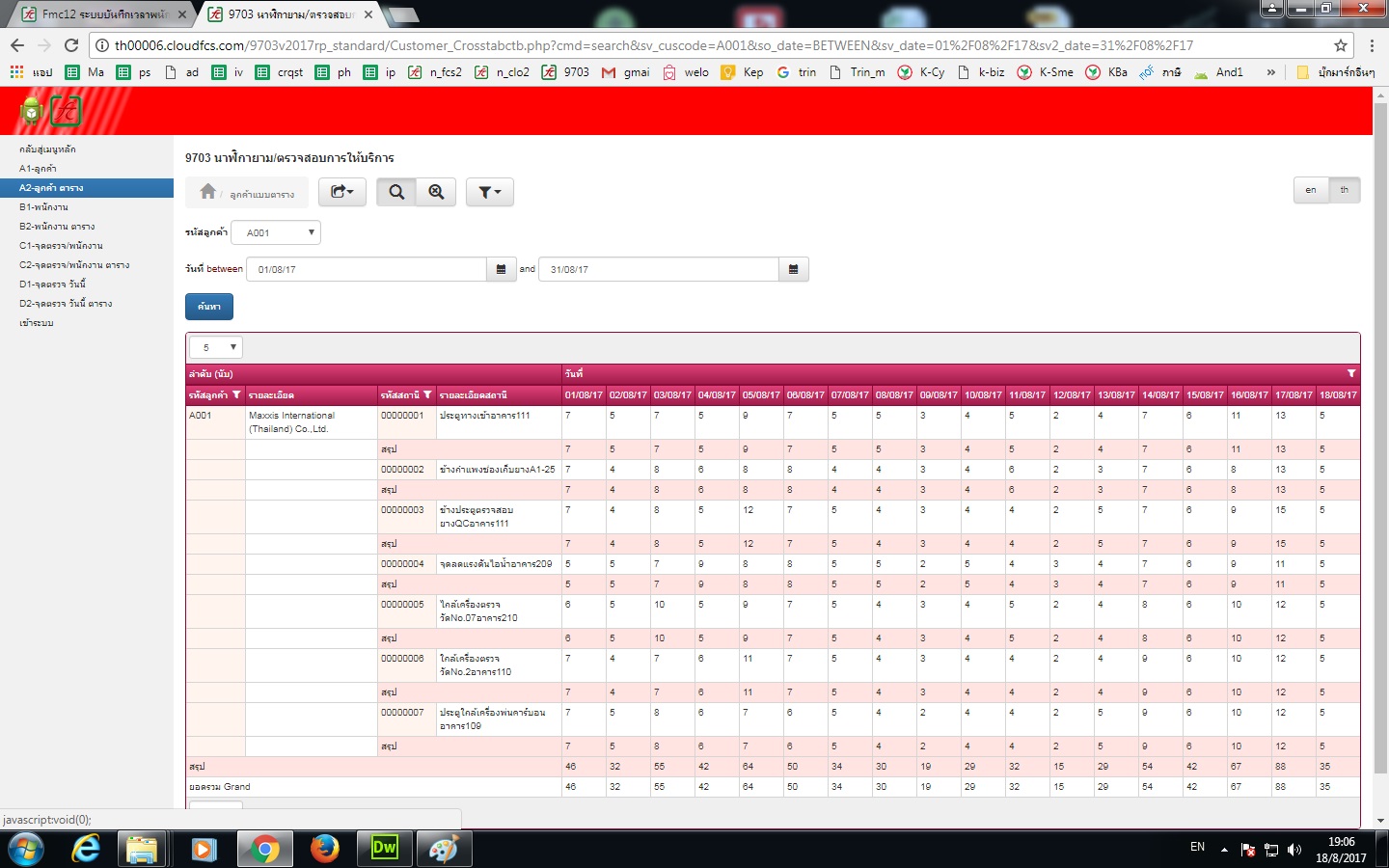1389x868 pixels.
Task: Switch language to en
Action: (x=1311, y=190)
